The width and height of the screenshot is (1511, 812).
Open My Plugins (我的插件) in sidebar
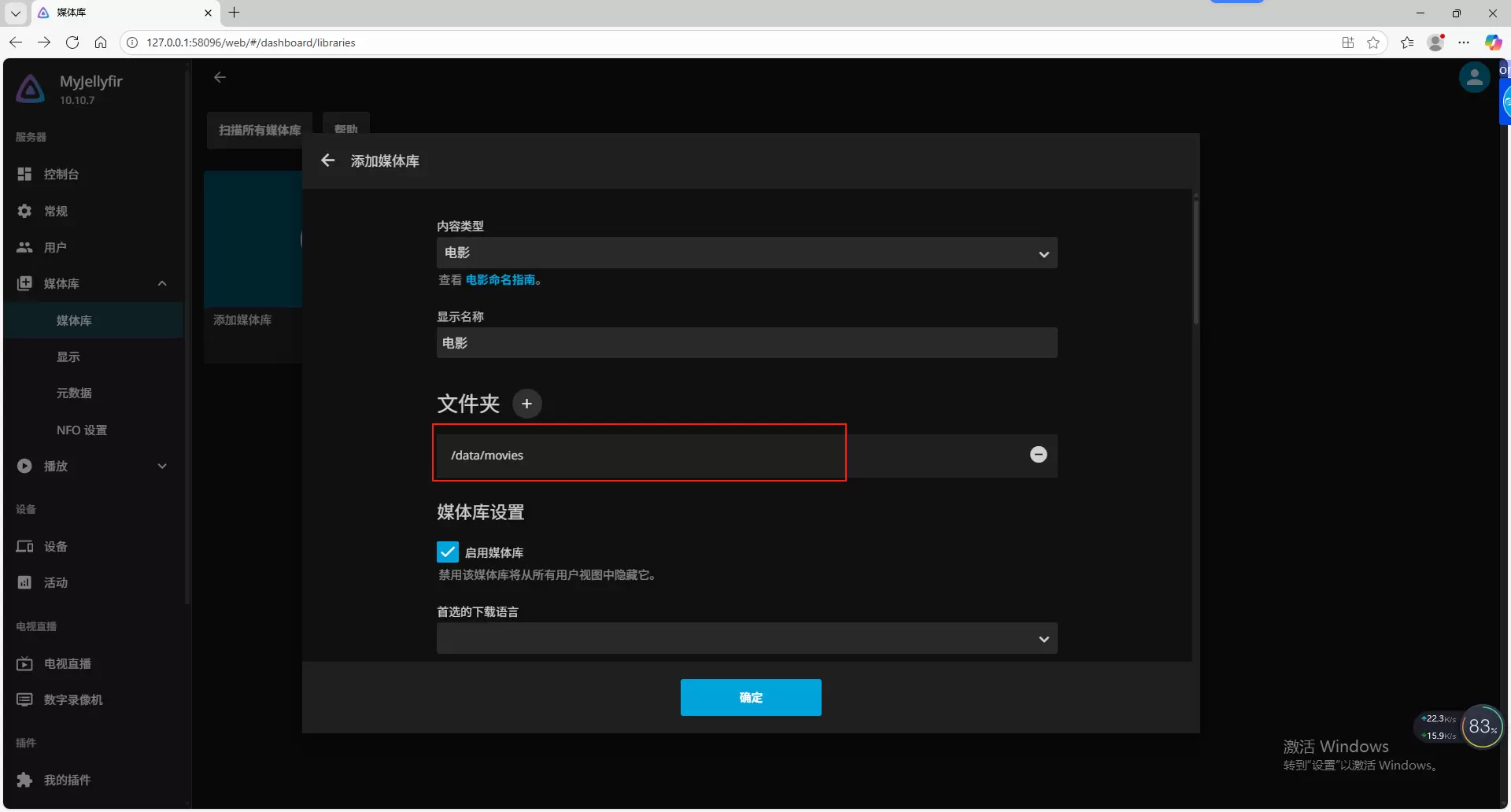point(67,780)
